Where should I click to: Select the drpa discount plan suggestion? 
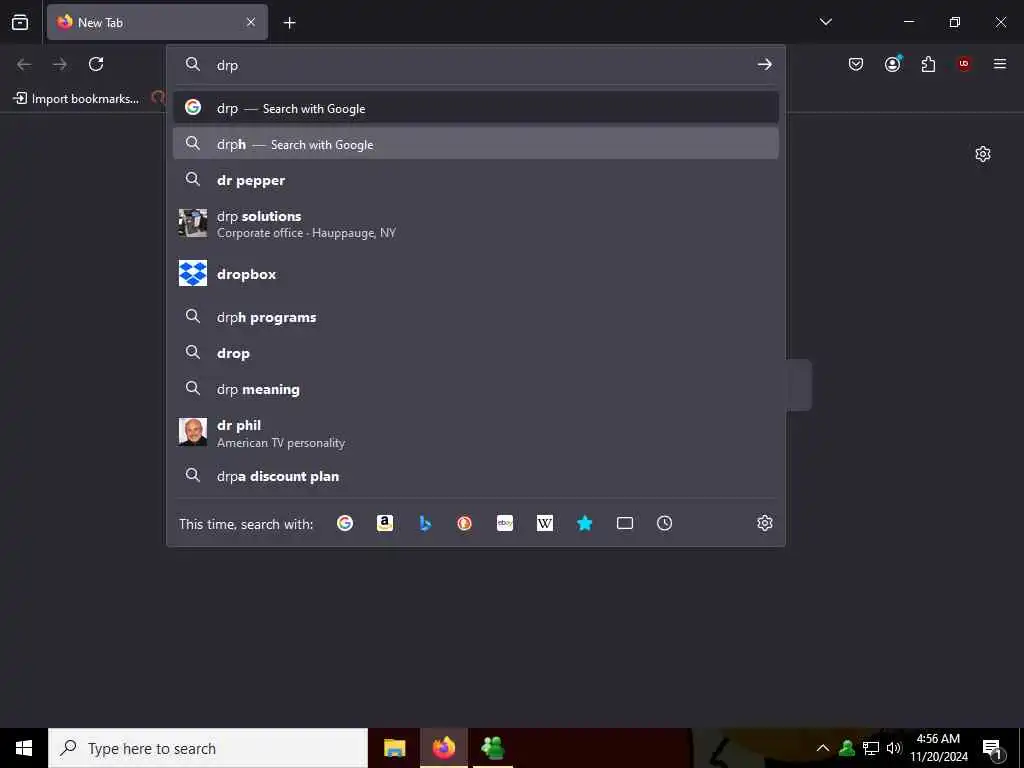475,475
